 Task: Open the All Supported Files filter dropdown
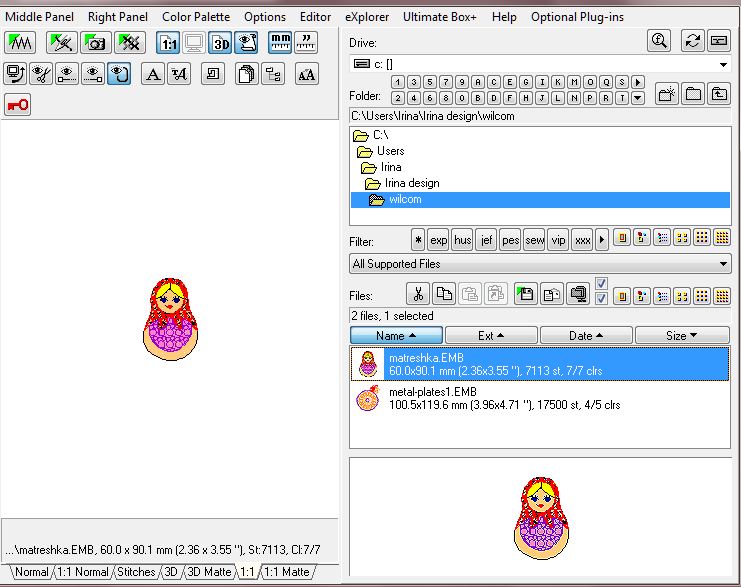point(724,264)
